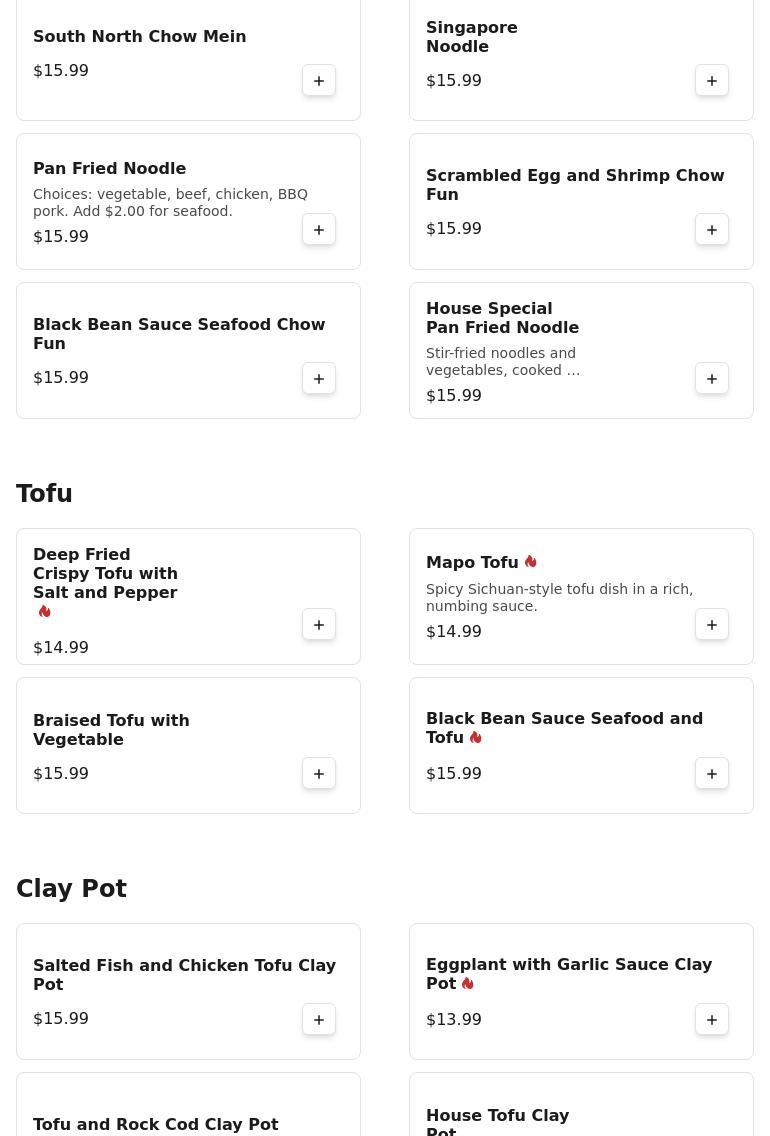770x1136 pixels.
Task: Open House Tofu Clay Pot item
Action: pos(497,1118)
